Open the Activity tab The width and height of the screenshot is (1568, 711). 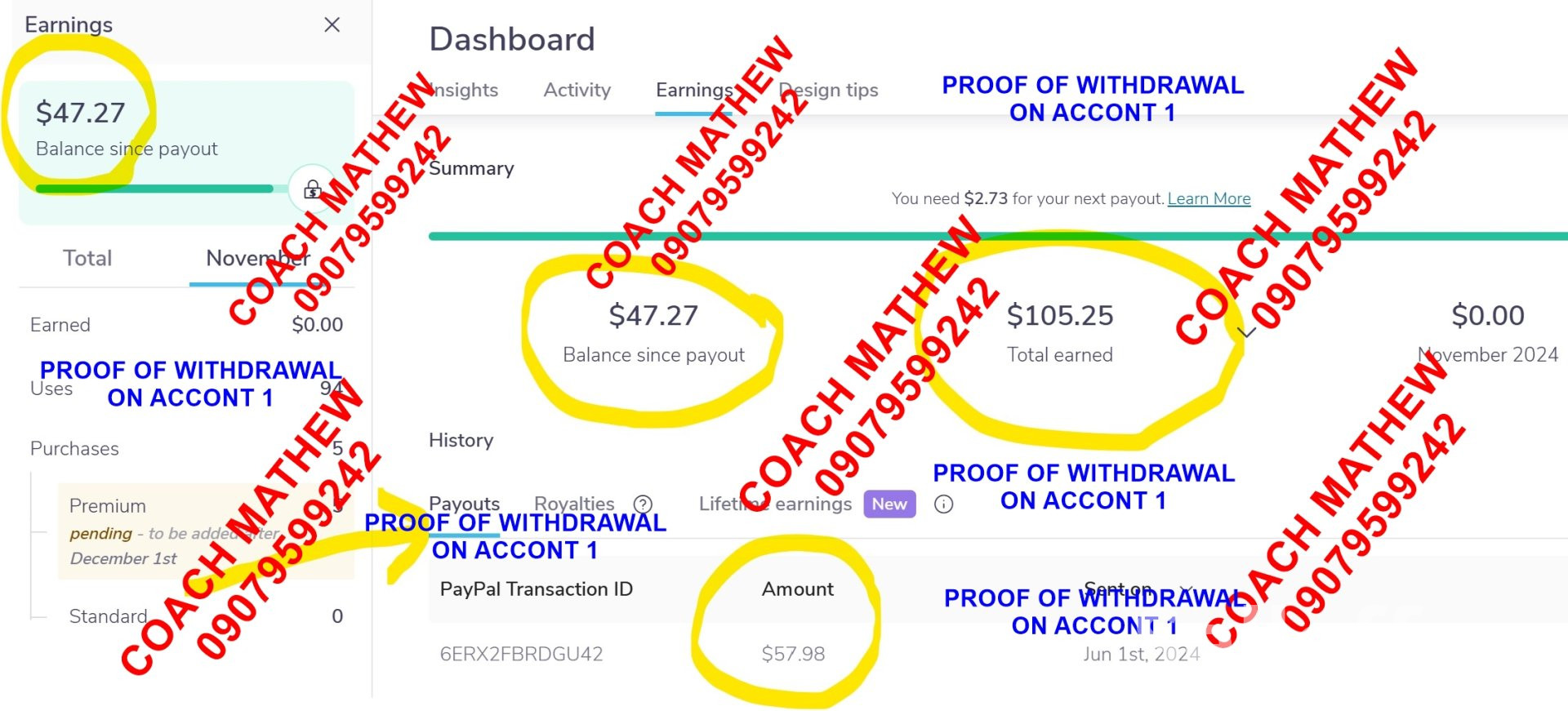(577, 90)
